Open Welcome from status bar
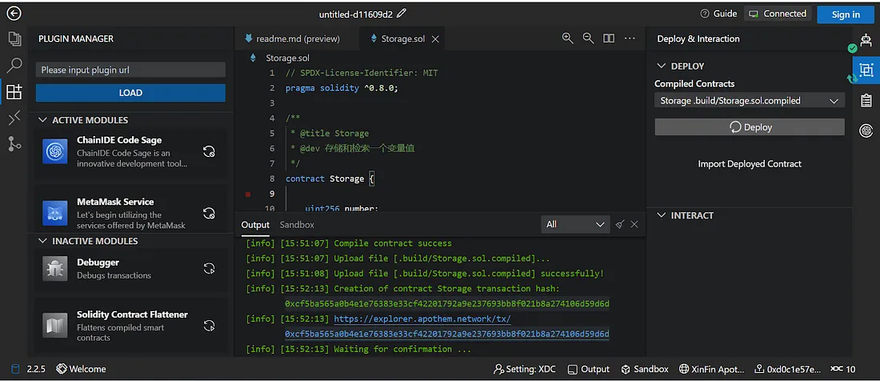This screenshot has height=381, width=880. (81, 369)
